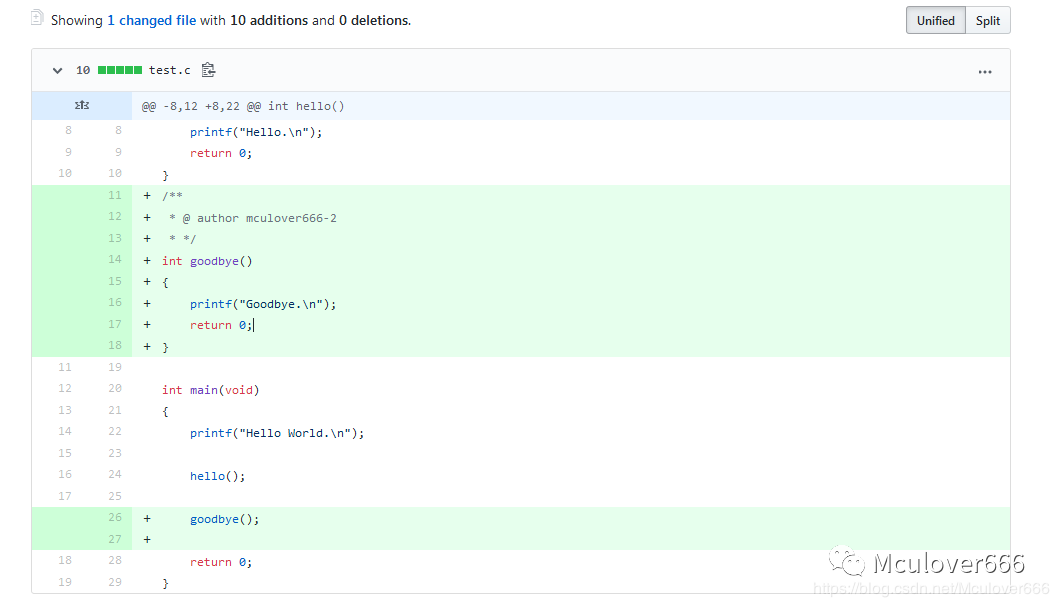Click the diff file icon beside "Showing"
The height and width of the screenshot is (607, 1059).
pos(37,18)
